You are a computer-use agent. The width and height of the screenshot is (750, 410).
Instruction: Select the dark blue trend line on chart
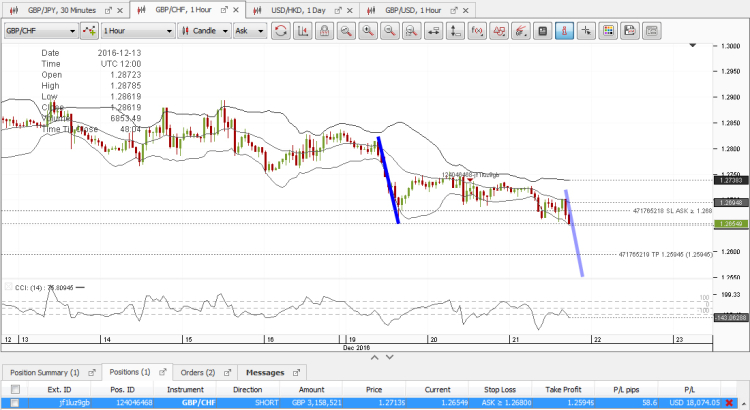pyautogui.click(x=388, y=181)
